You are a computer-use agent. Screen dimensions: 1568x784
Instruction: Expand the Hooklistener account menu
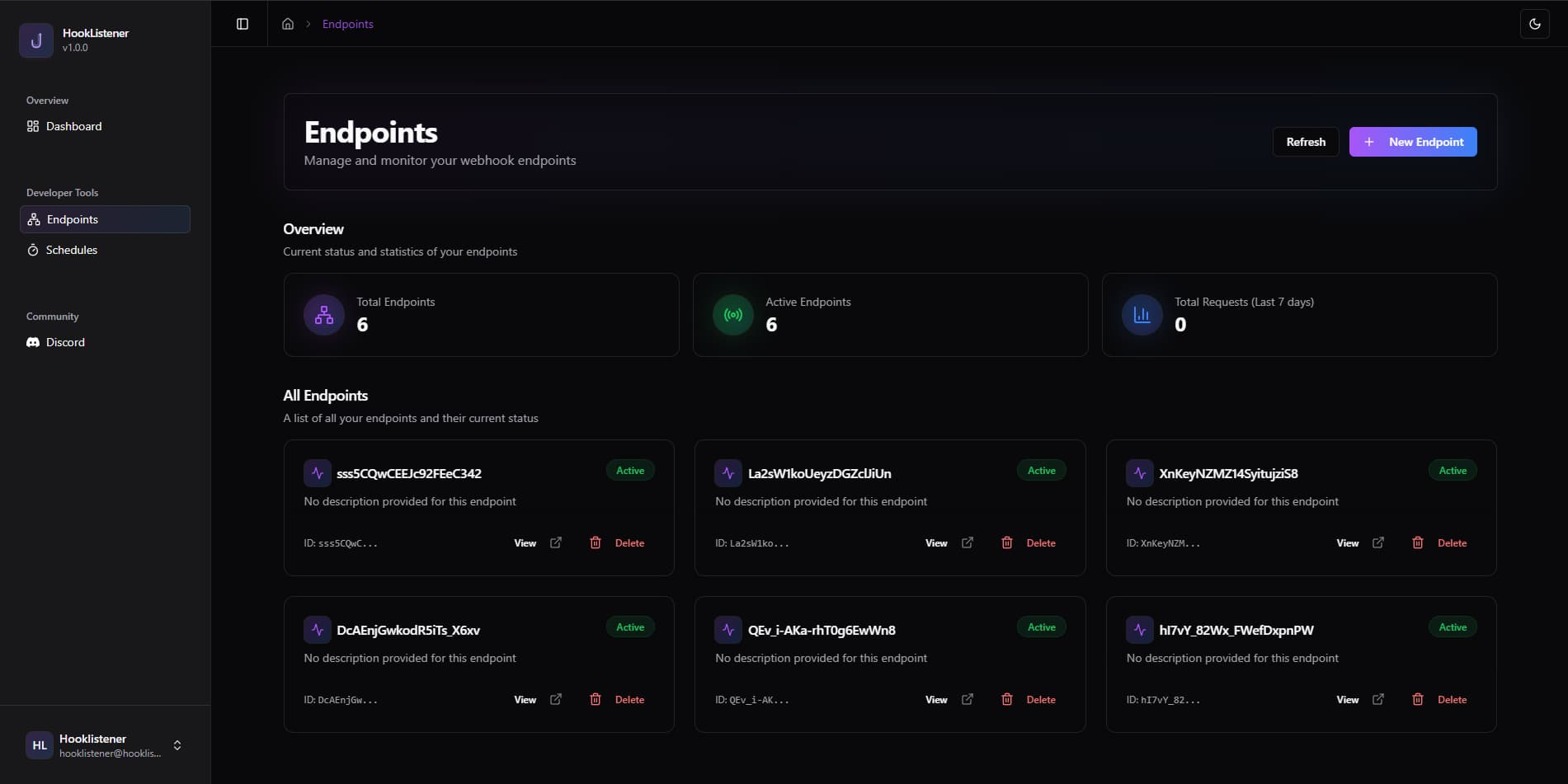[105, 745]
